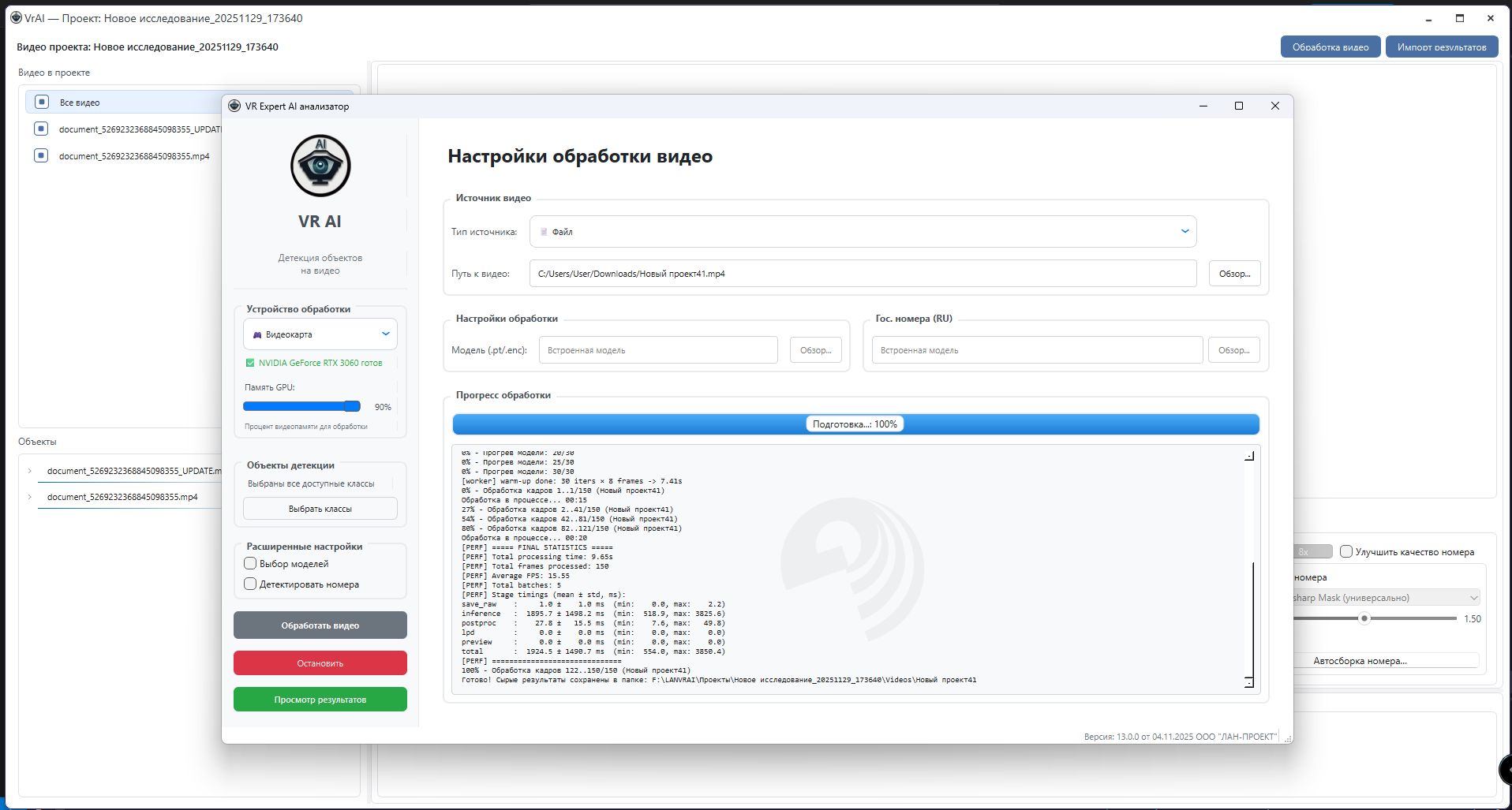The image size is (1512, 810).
Task: Open Импорт результатов at the top
Action: 1441,47
